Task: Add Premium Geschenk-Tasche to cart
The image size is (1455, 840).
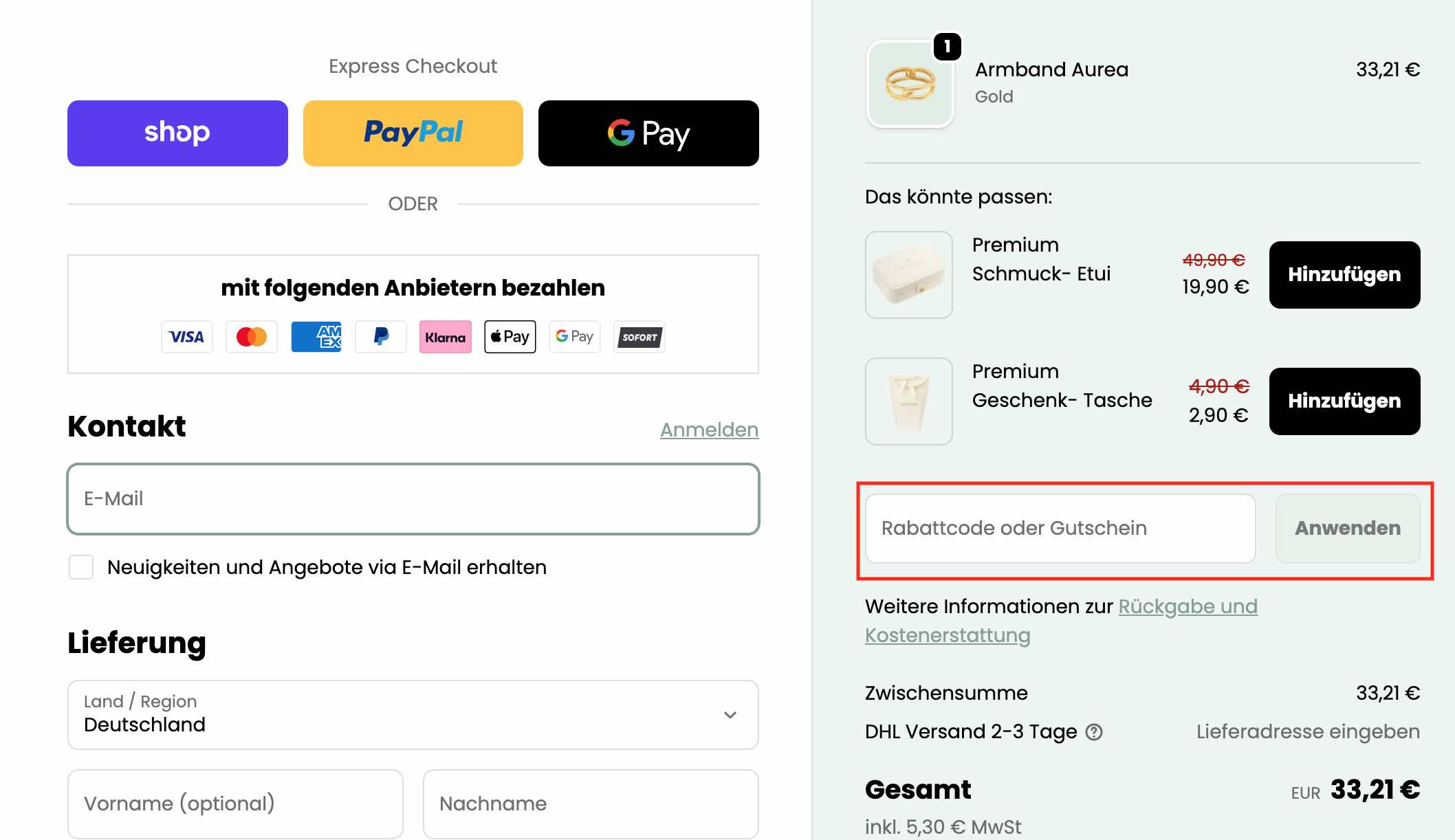Action: tap(1344, 401)
